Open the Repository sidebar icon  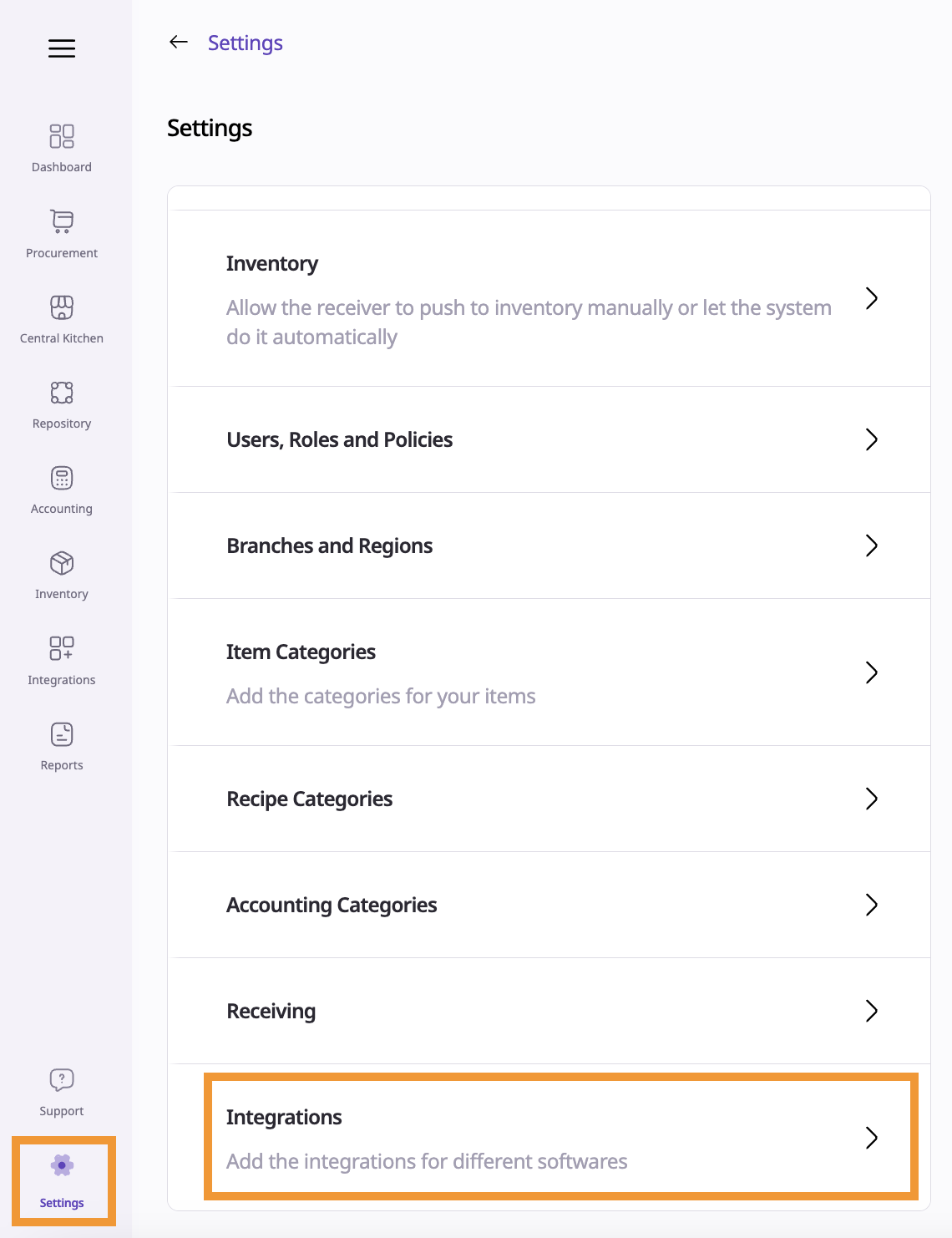pos(62,393)
